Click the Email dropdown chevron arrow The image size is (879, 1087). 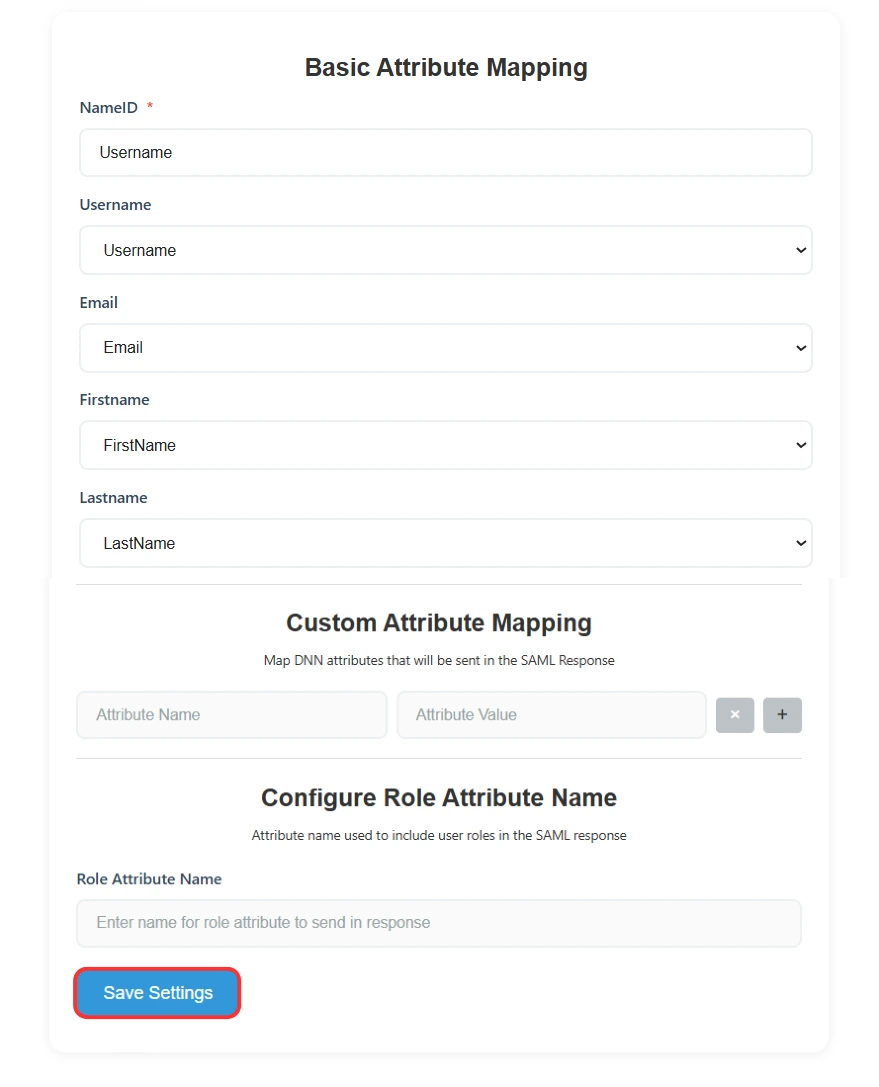[x=799, y=347]
